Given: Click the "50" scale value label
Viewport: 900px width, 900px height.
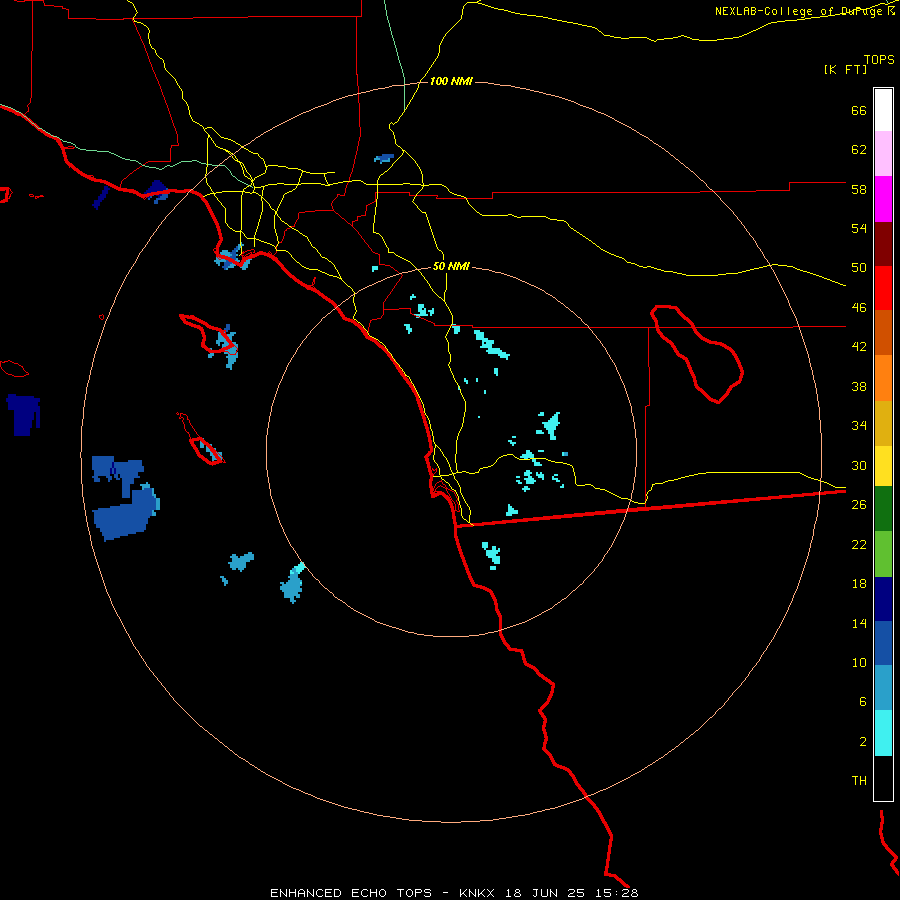Looking at the screenshot, I should (x=859, y=267).
